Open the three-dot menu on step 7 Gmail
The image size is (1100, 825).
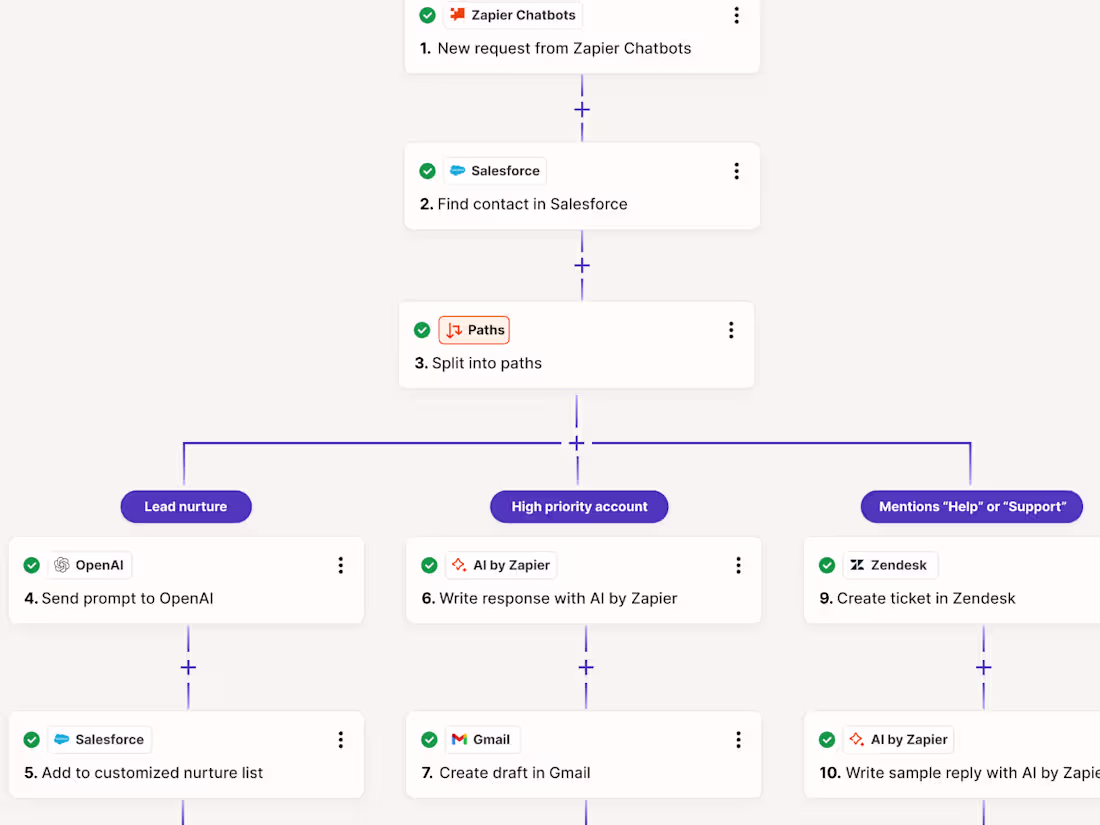[738, 739]
